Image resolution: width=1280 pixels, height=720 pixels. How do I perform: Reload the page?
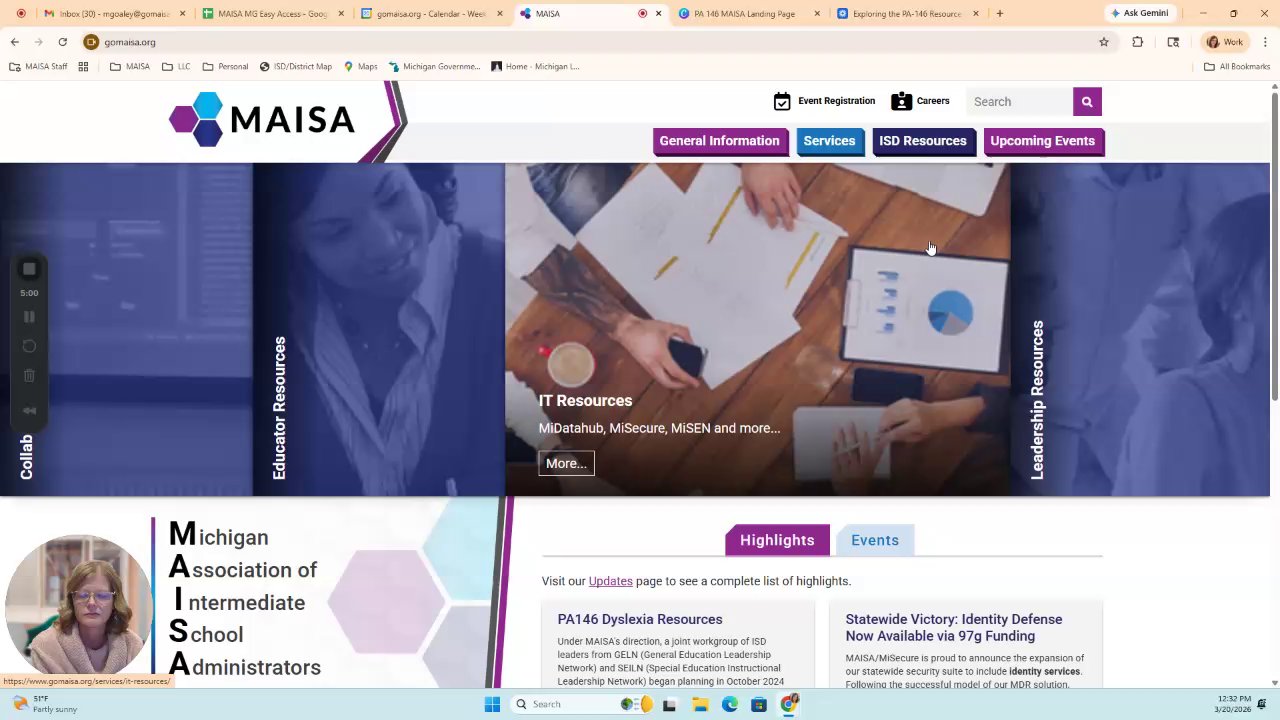tap(62, 42)
